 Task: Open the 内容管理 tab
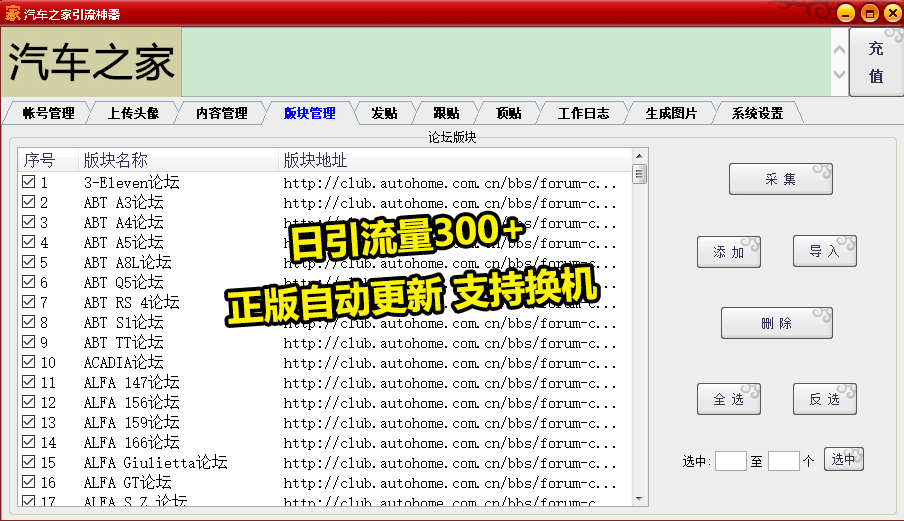(x=221, y=113)
